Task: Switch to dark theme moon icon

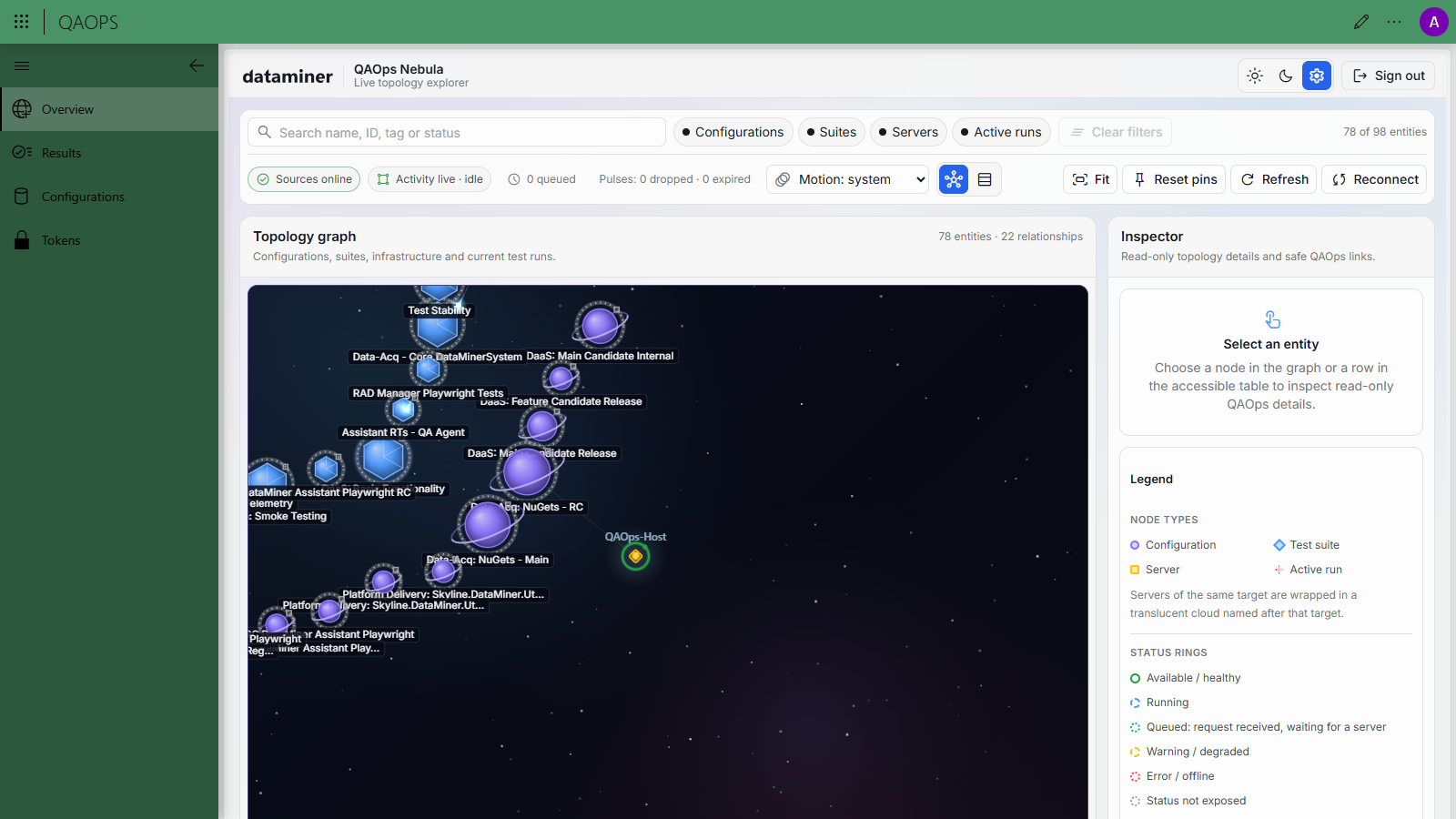Action: pyautogui.click(x=1286, y=76)
